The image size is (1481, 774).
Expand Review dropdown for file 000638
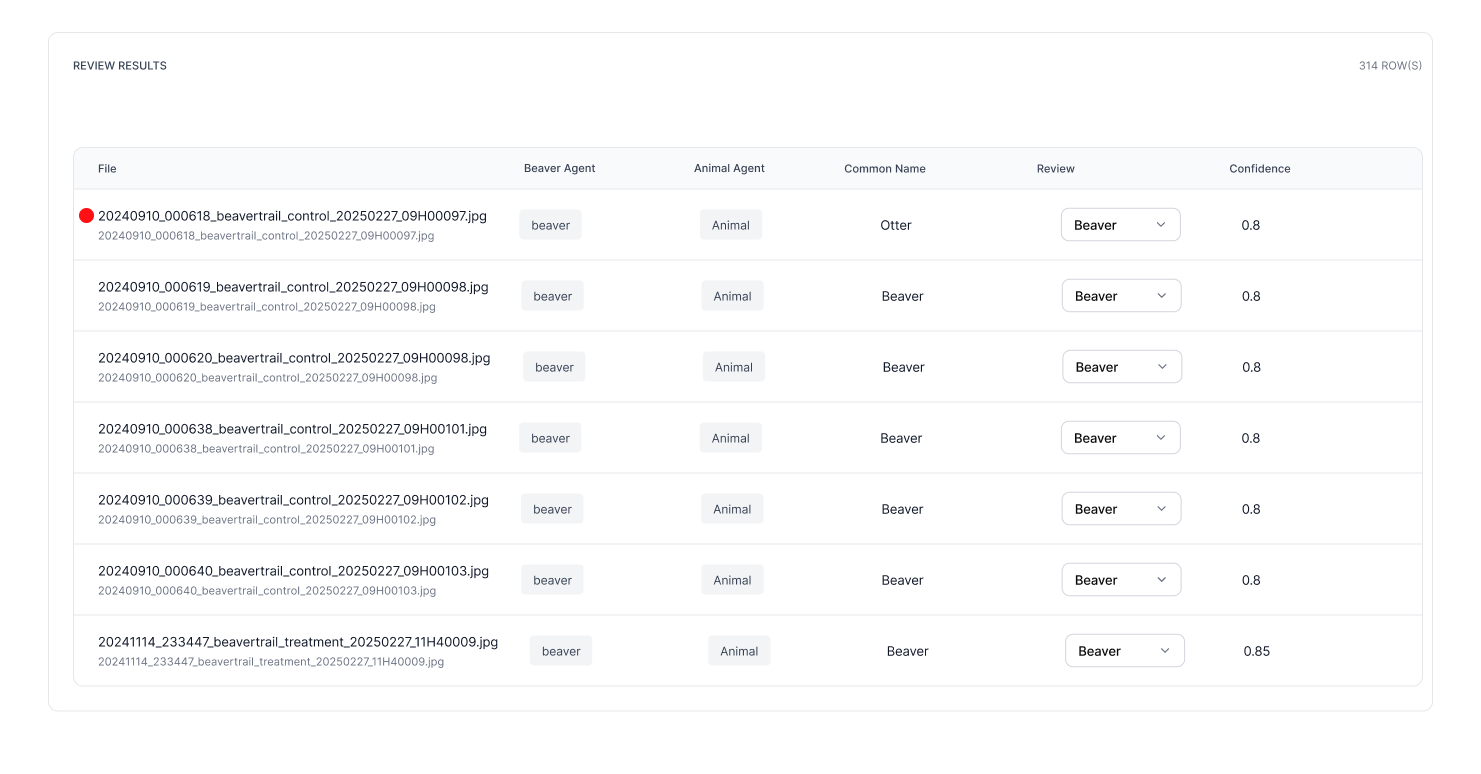tap(1120, 438)
